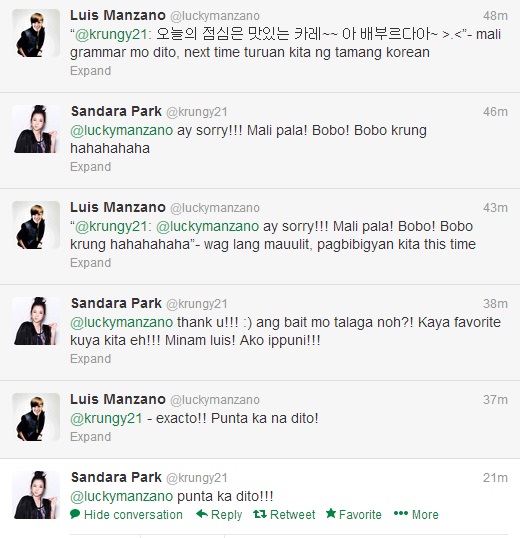This screenshot has width=520, height=538.
Task: Expand Luis Manzano's 43m tweet
Action: click(91, 263)
